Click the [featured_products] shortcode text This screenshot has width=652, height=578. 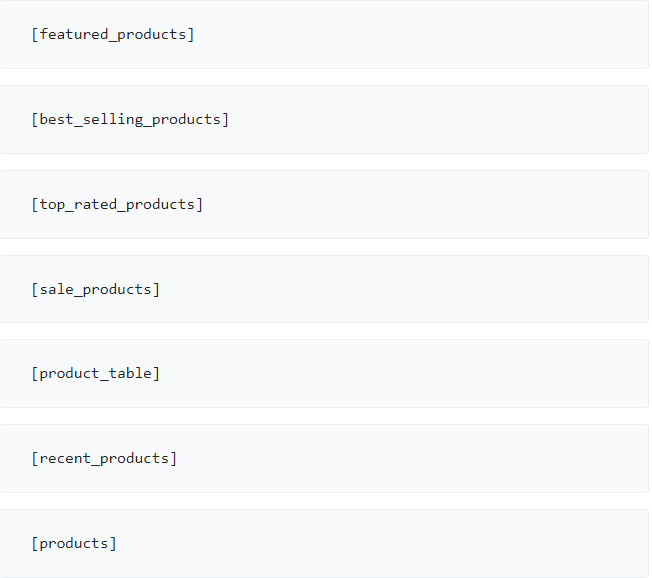tap(113, 34)
